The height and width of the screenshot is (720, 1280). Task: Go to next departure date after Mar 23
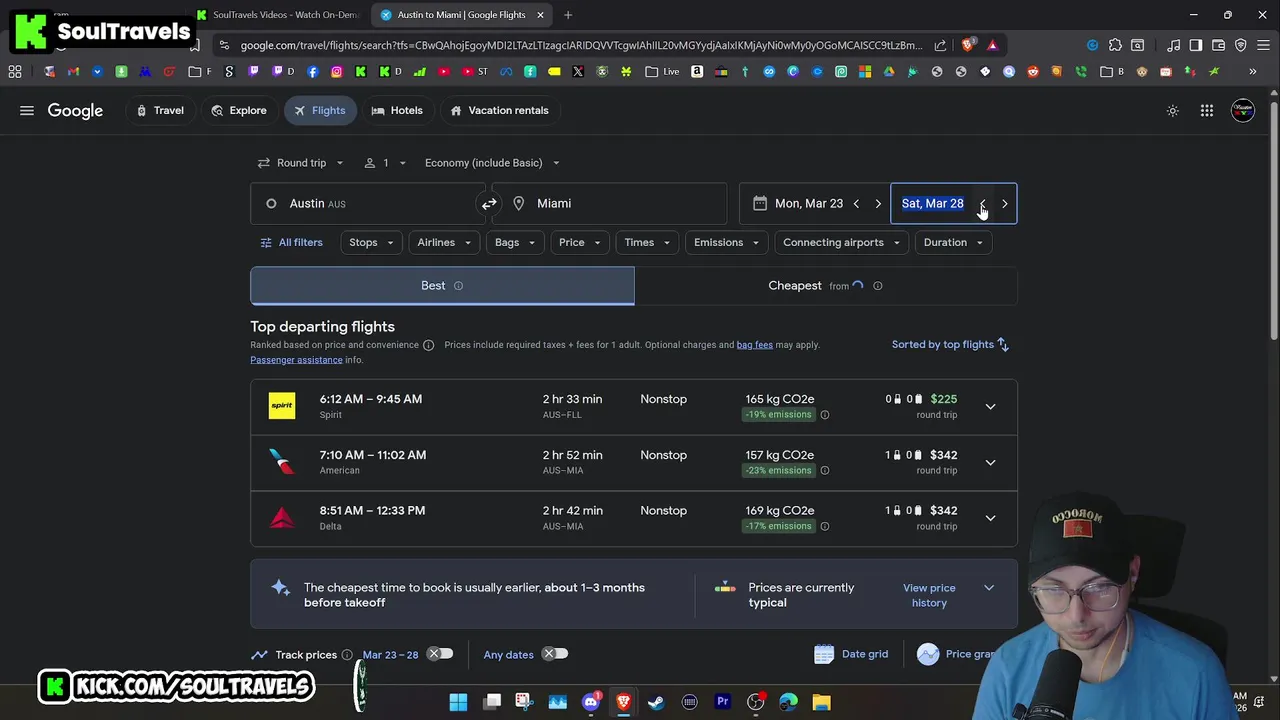(878, 204)
